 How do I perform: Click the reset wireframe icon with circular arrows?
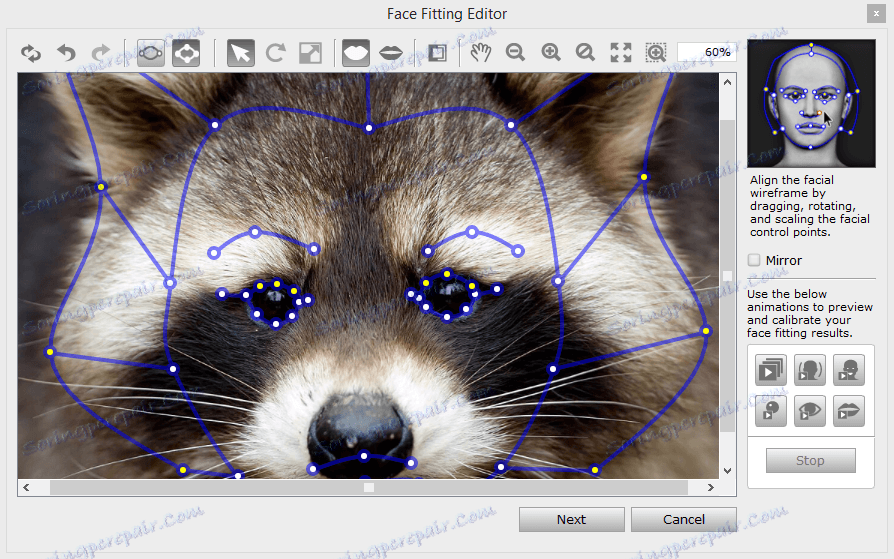point(31,53)
